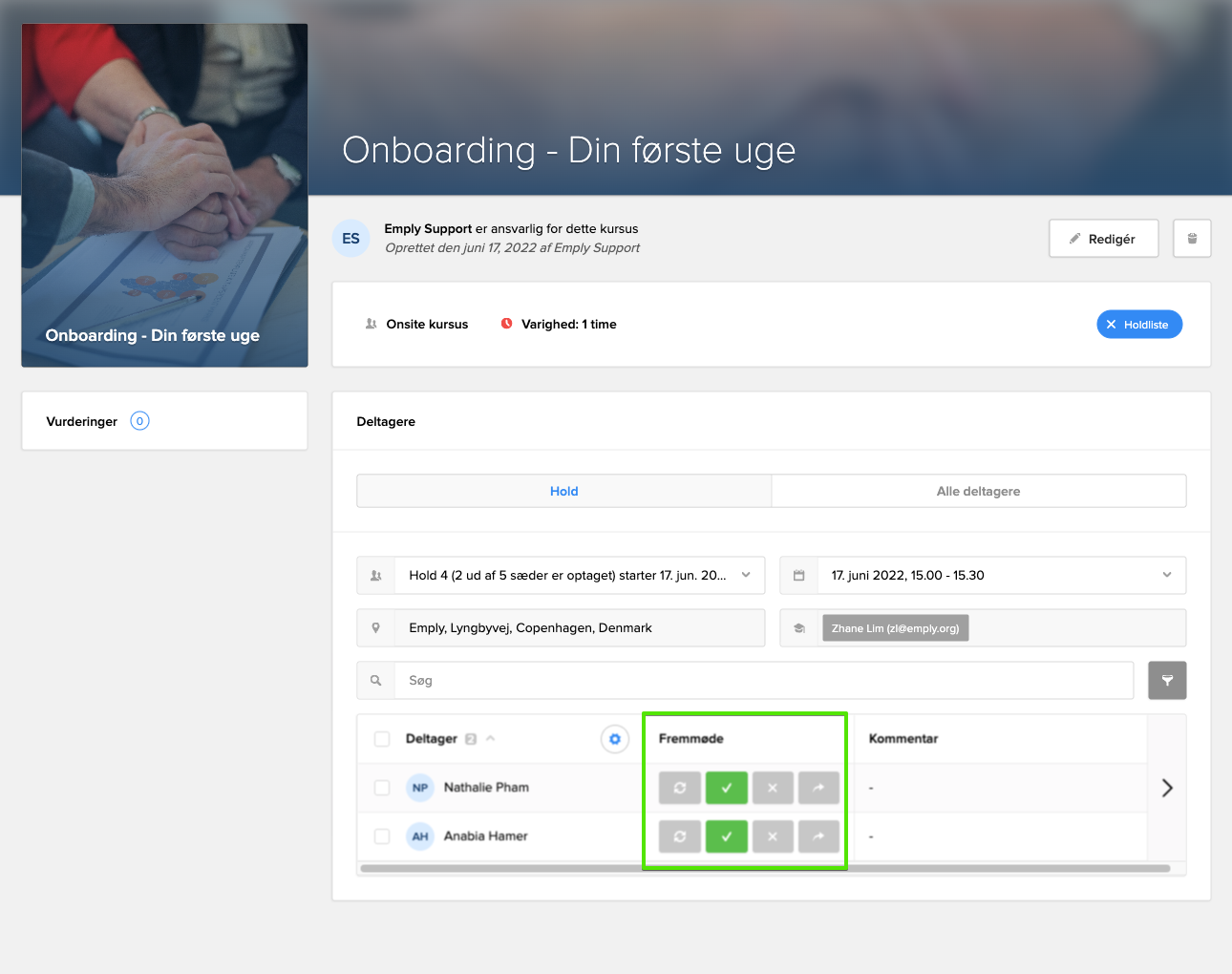This screenshot has width=1232, height=974.
Task: Select the Nathalie Pham checkbox
Action: (382, 788)
